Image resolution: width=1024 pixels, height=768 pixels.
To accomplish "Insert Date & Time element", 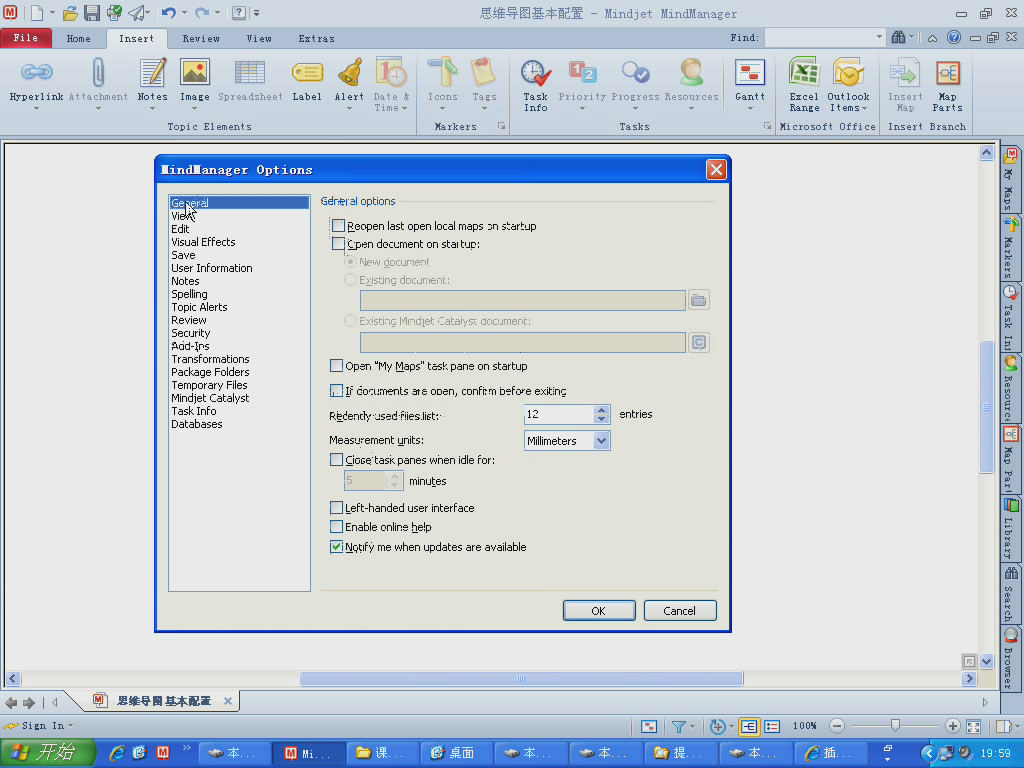I will pyautogui.click(x=391, y=85).
